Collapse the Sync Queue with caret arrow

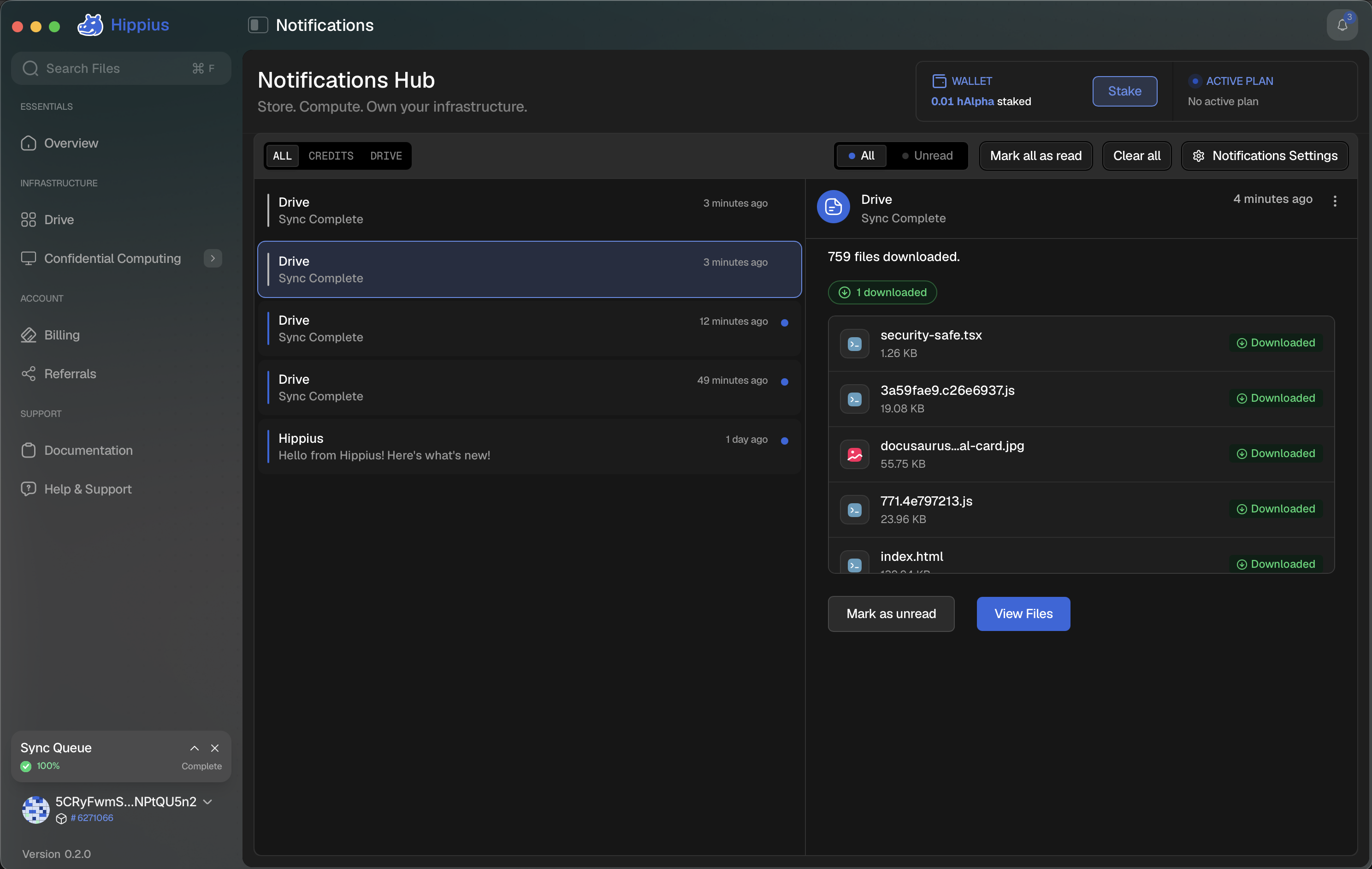pyautogui.click(x=194, y=748)
